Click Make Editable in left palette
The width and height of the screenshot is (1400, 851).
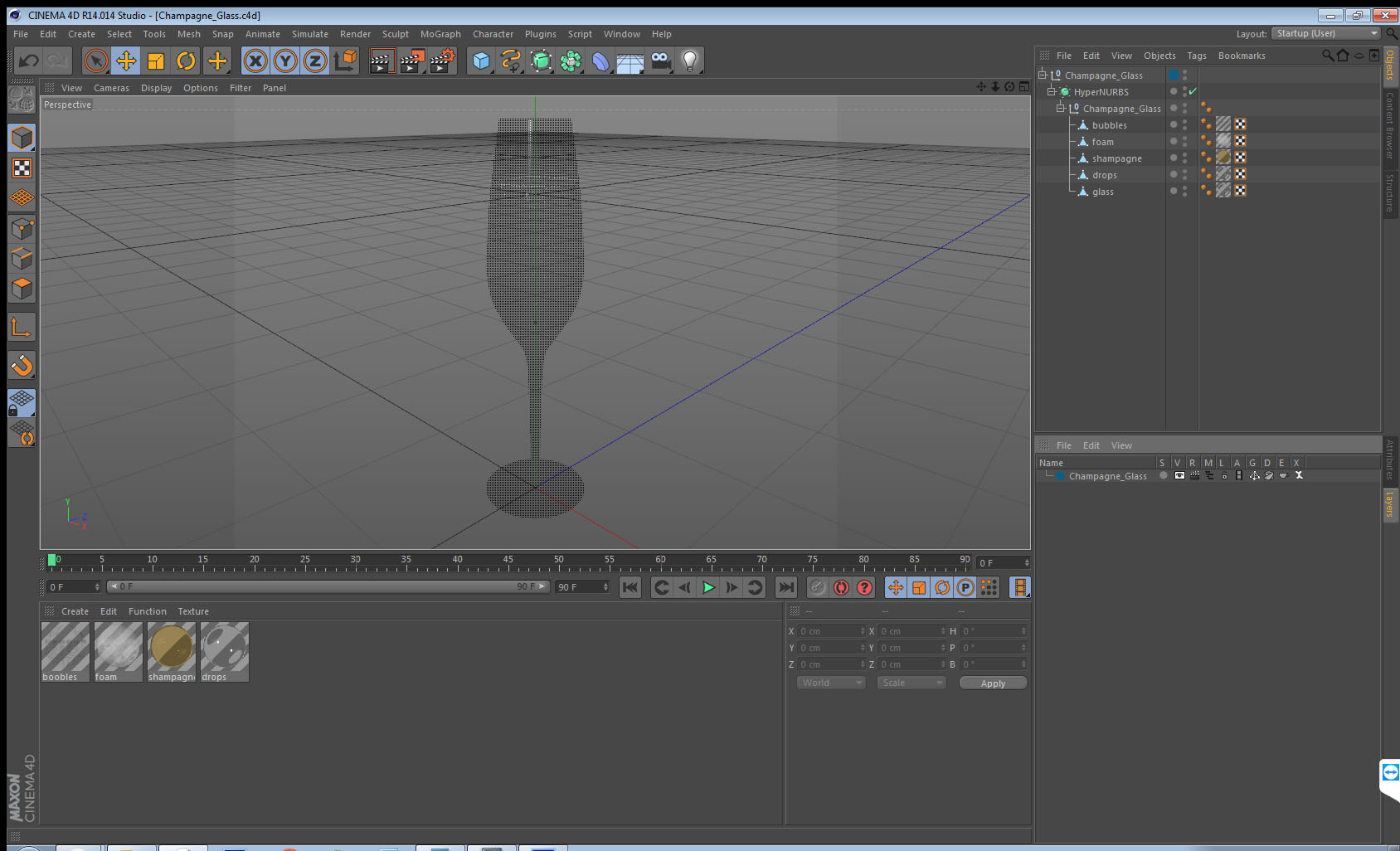pos(22,100)
